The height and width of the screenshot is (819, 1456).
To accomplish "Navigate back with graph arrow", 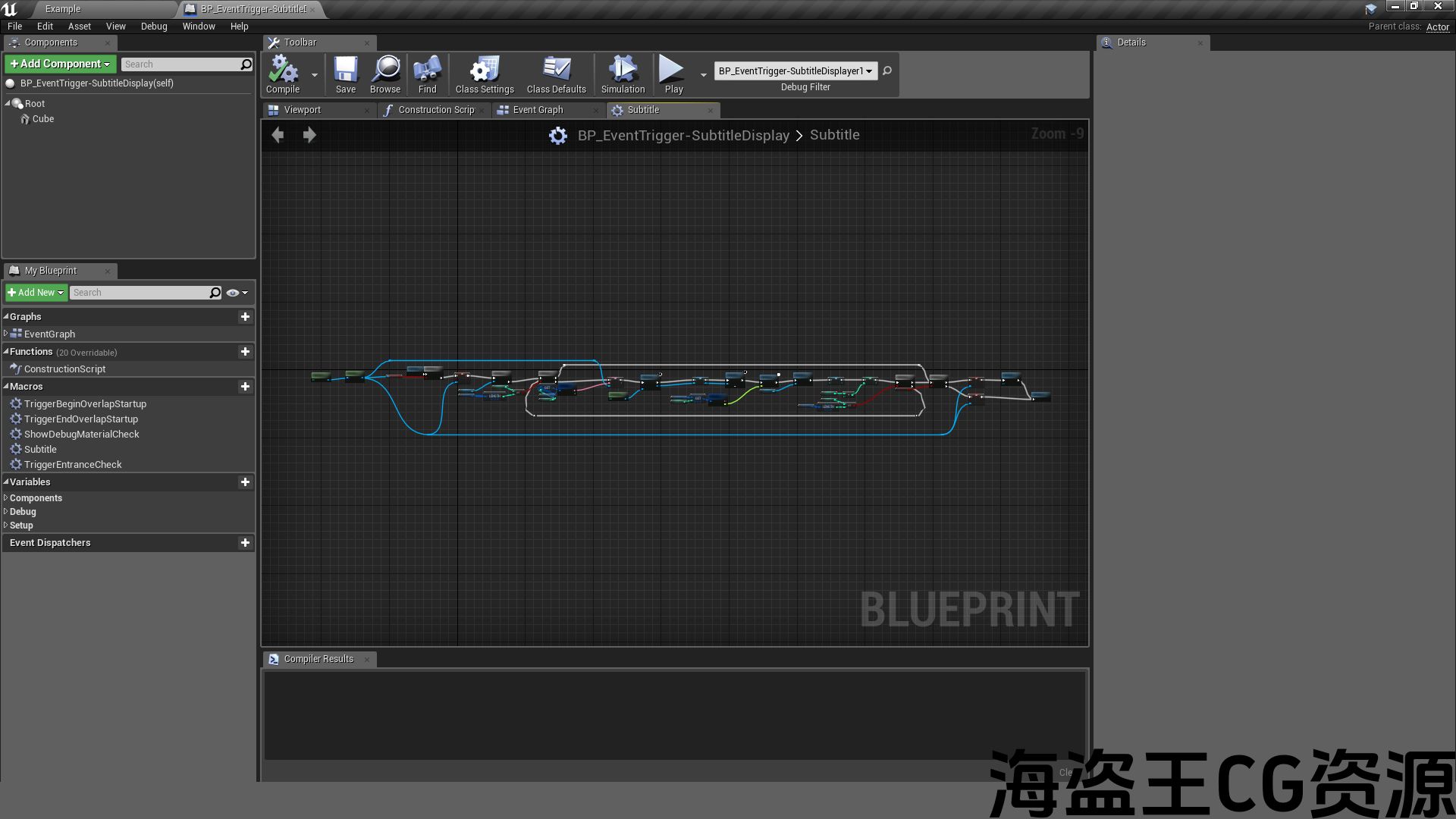I will (x=278, y=135).
